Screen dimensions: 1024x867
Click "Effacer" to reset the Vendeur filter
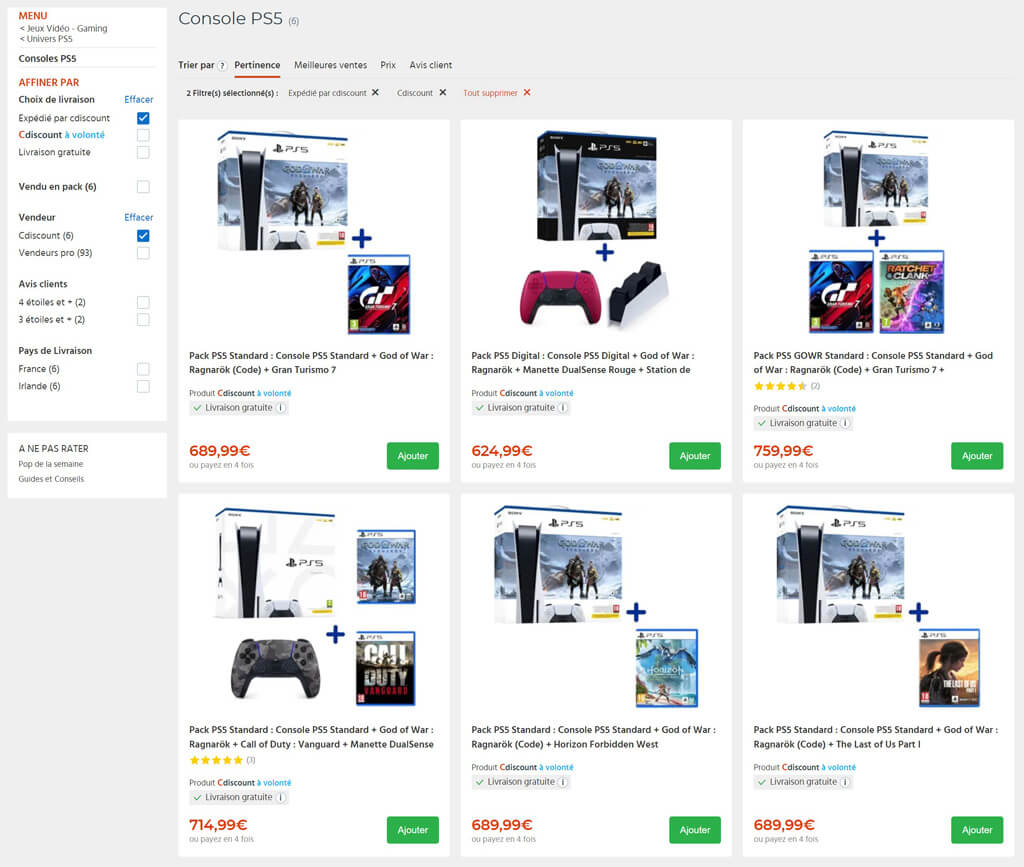click(x=139, y=217)
